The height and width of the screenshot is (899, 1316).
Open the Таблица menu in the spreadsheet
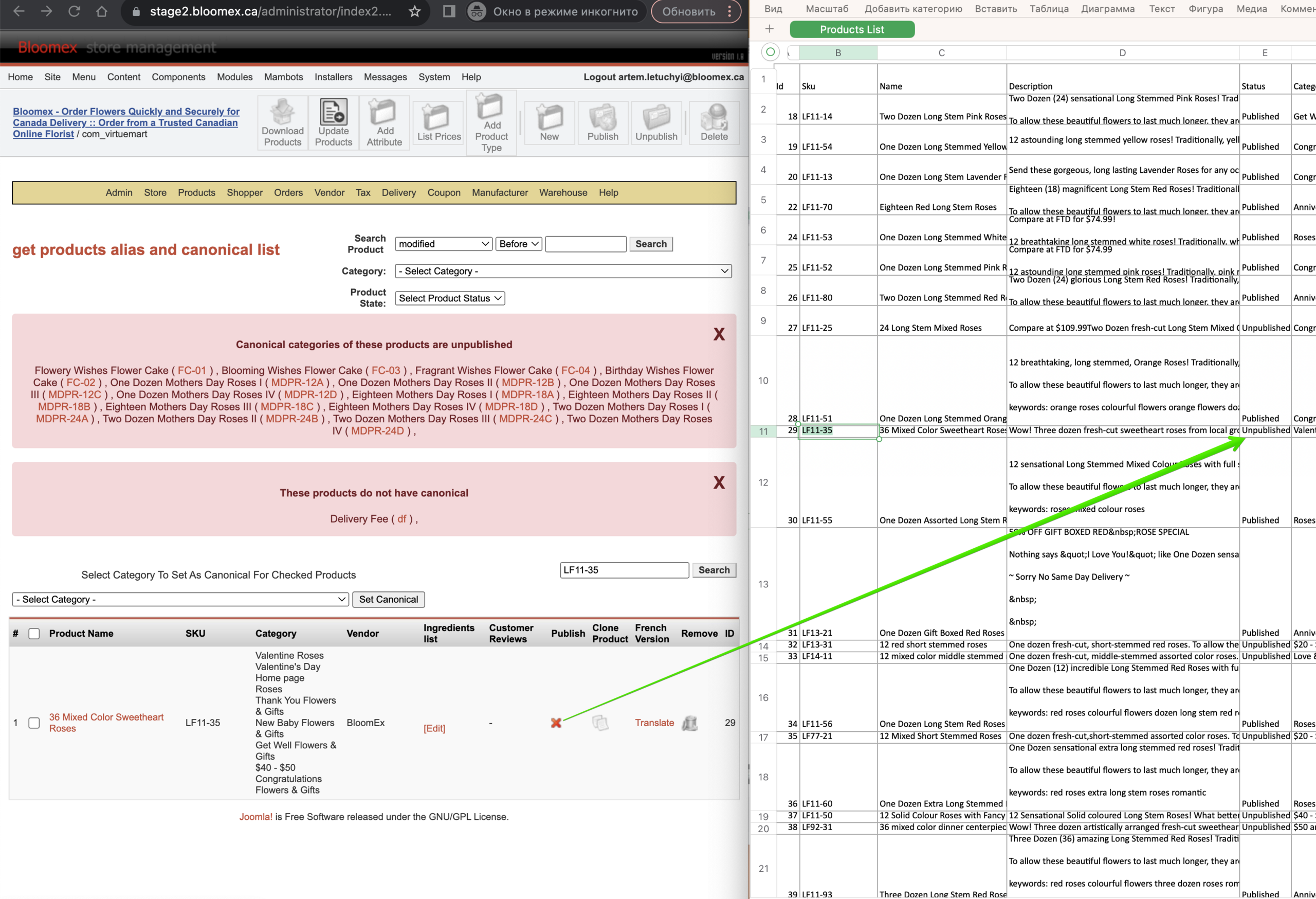(x=1049, y=9)
